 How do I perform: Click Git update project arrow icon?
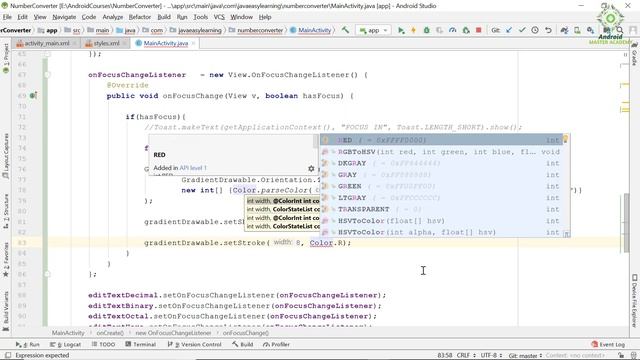tap(509, 30)
